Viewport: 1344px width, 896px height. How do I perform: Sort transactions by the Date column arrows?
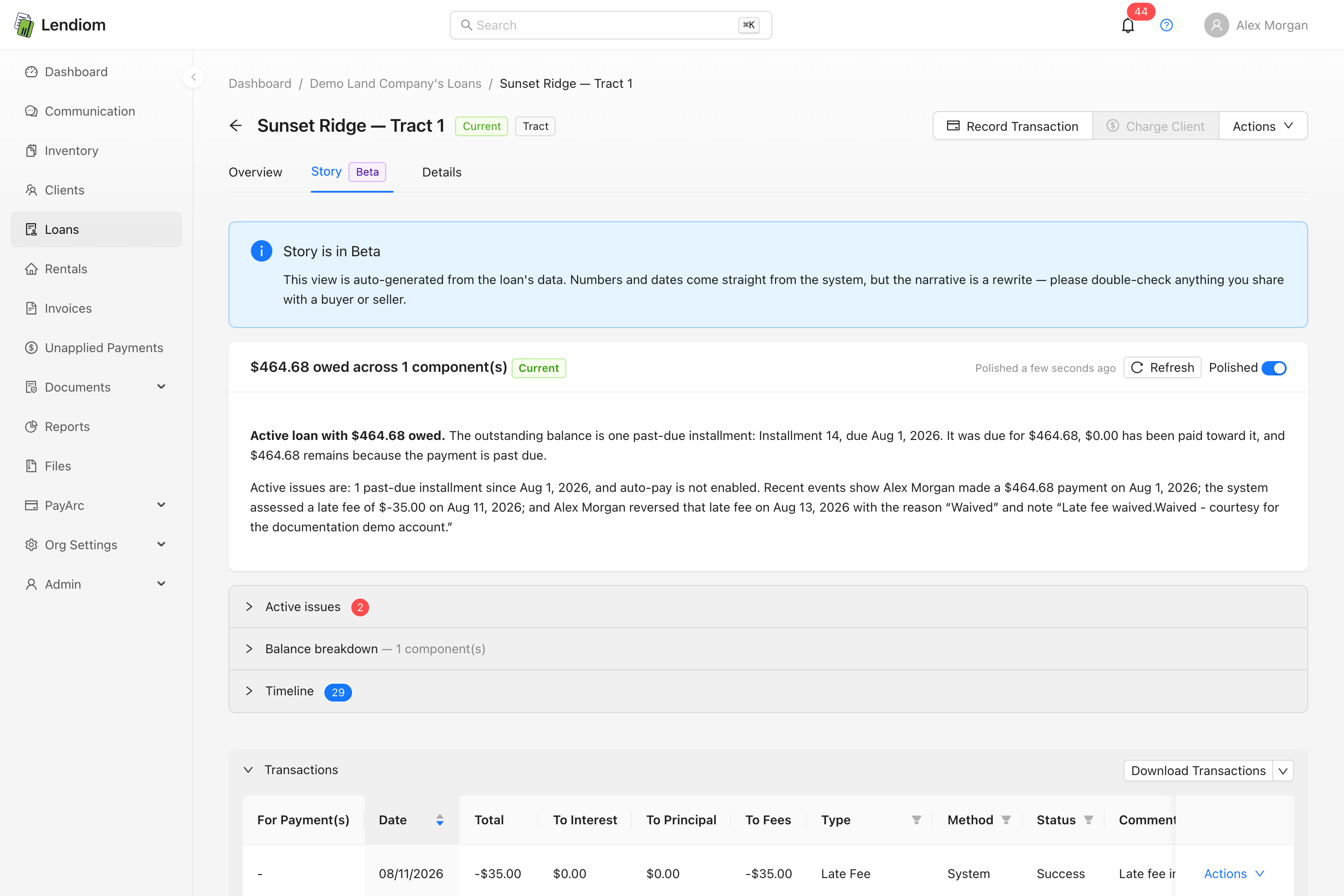pyautogui.click(x=439, y=820)
